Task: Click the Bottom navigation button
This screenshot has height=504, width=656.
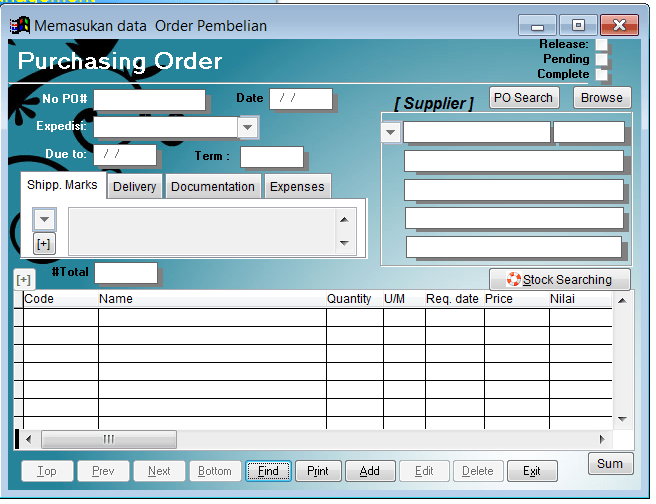Action: 215,471
